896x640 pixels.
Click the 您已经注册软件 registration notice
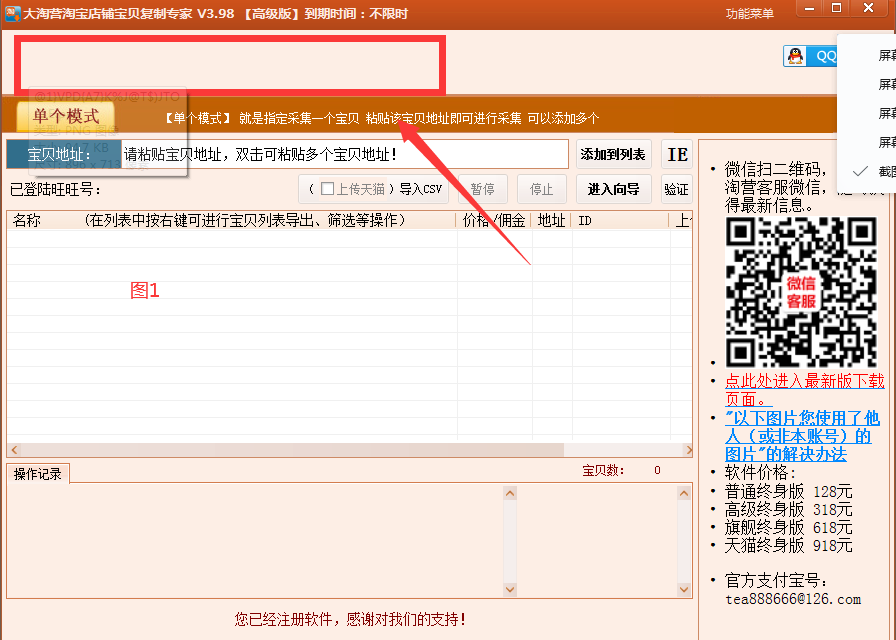(x=350, y=619)
